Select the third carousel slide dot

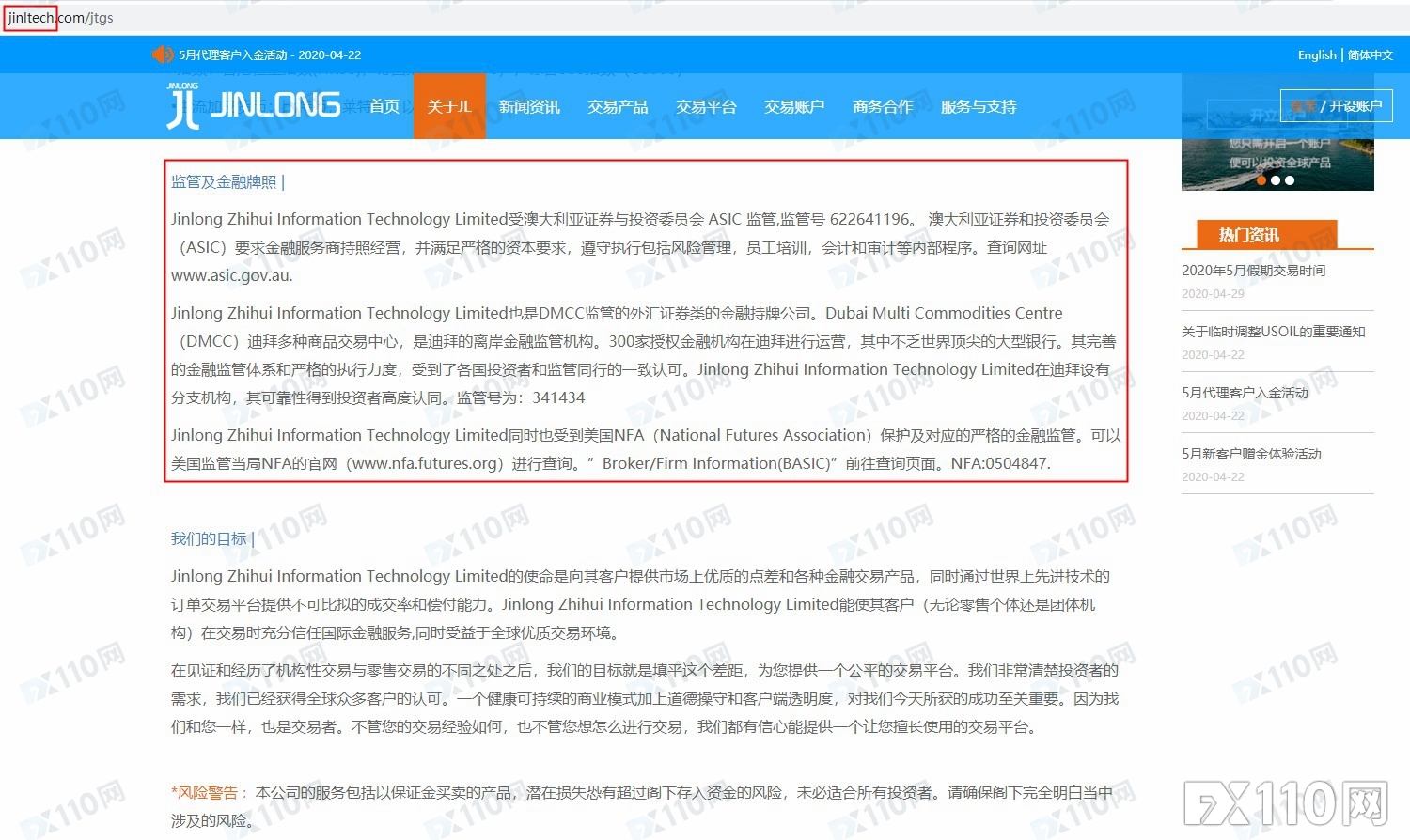1288,179
